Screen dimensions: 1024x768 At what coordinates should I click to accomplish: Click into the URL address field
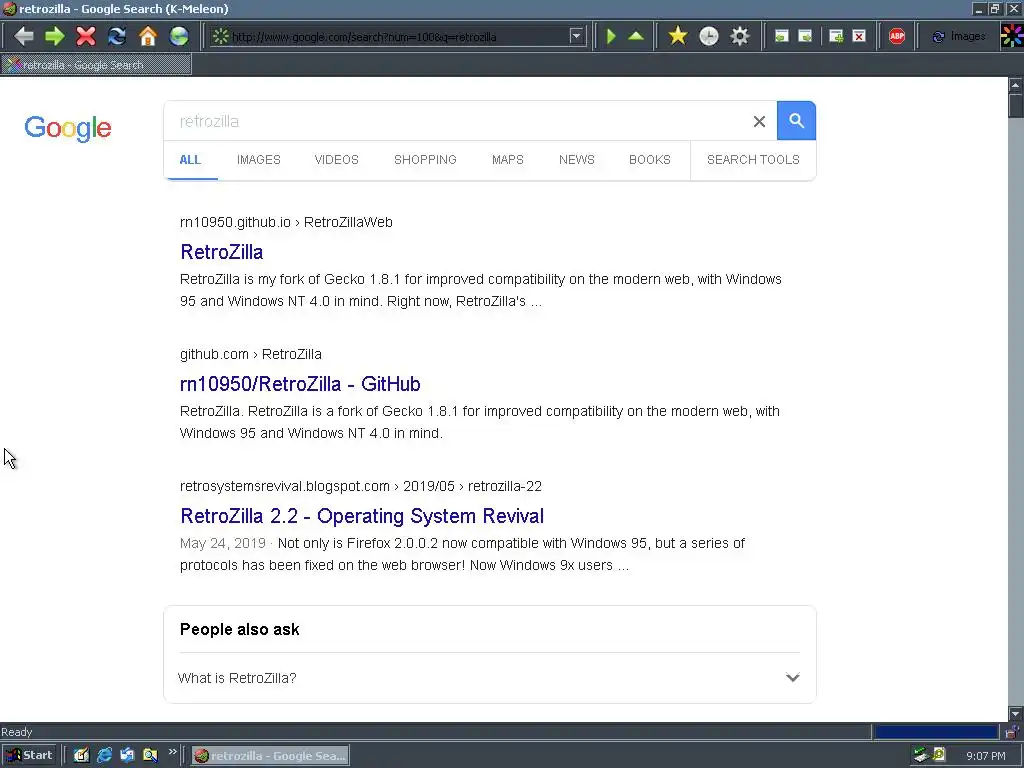pos(398,37)
